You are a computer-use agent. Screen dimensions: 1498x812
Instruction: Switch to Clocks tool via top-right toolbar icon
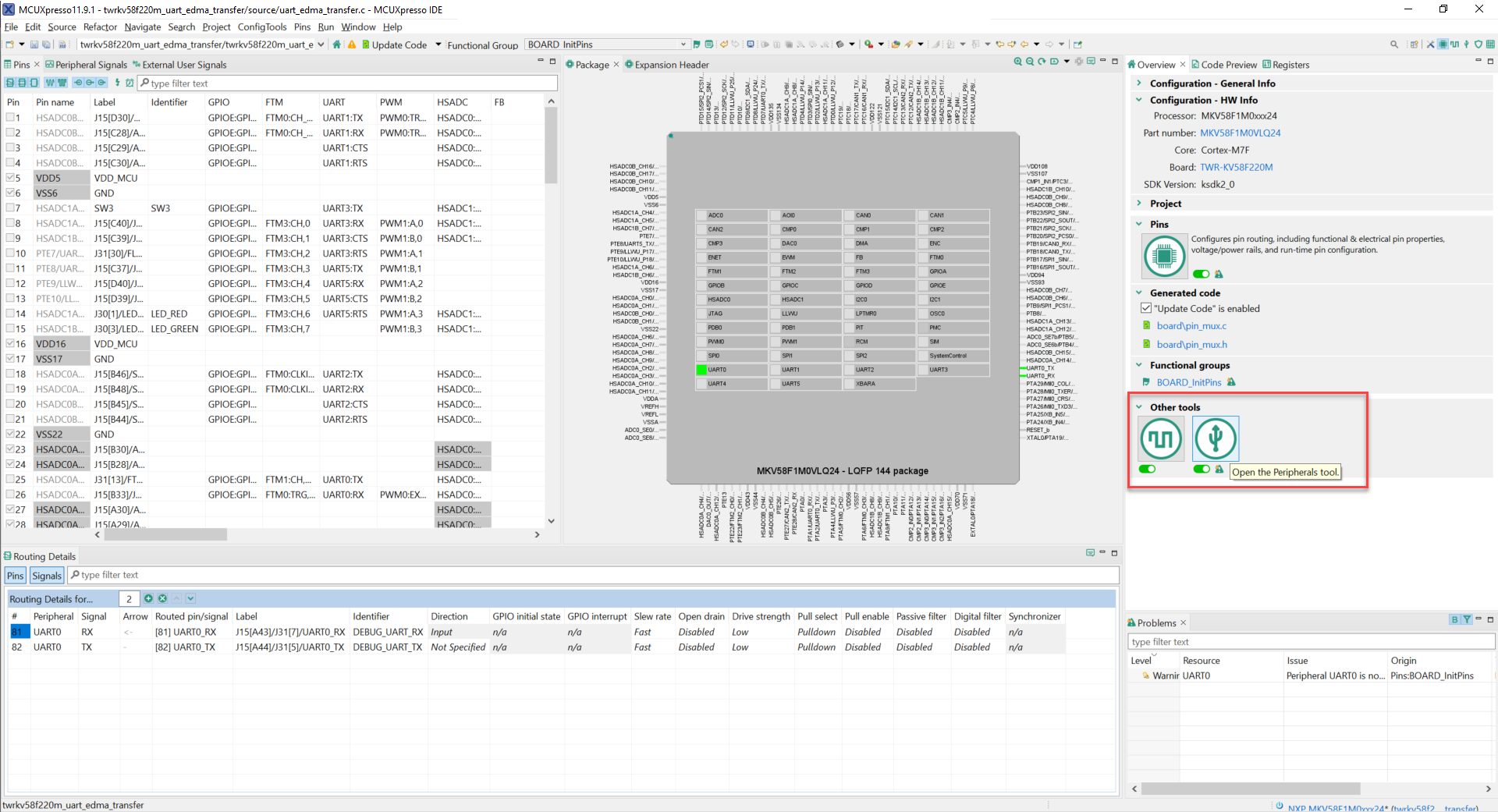tap(1454, 44)
